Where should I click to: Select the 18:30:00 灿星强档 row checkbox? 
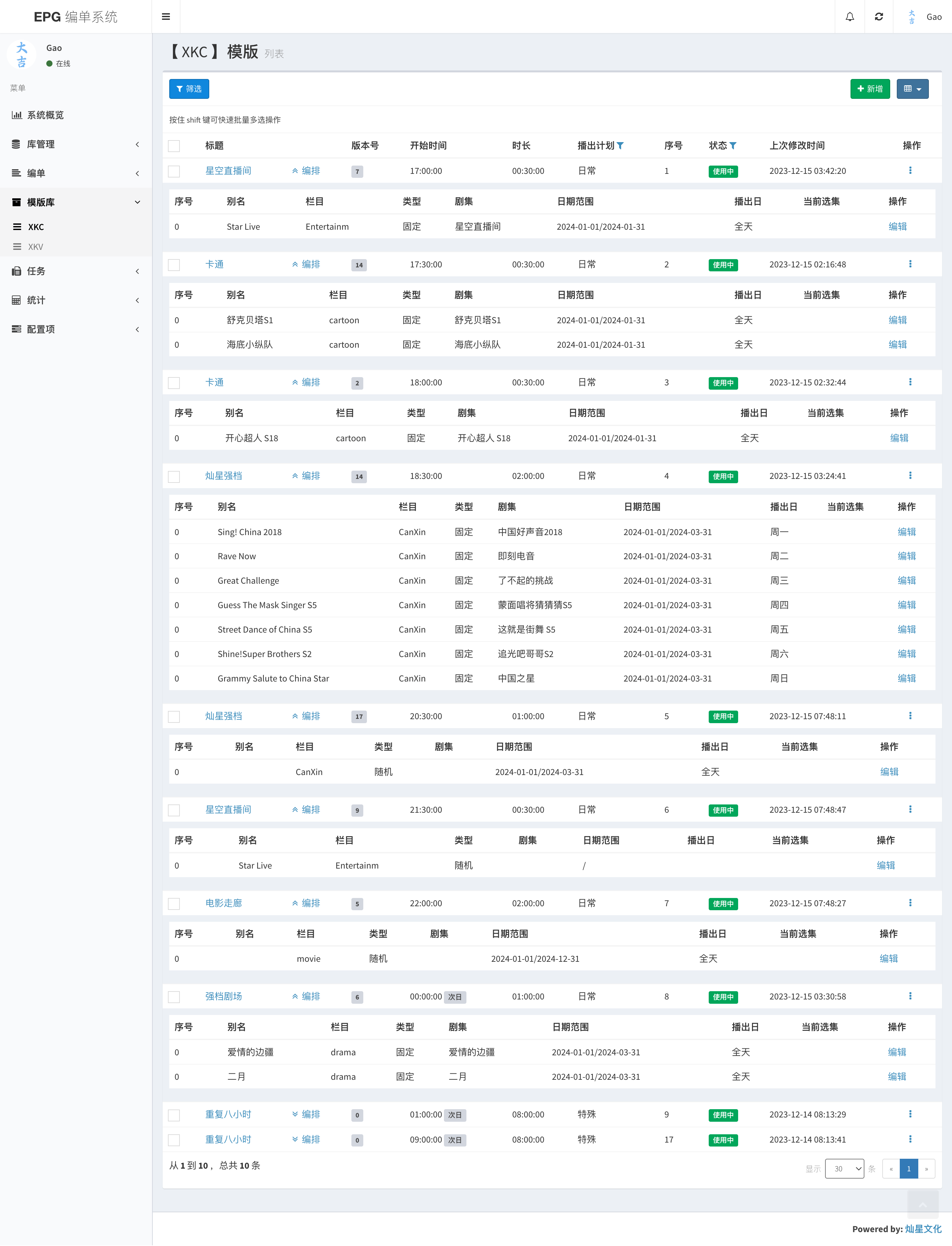(174, 477)
